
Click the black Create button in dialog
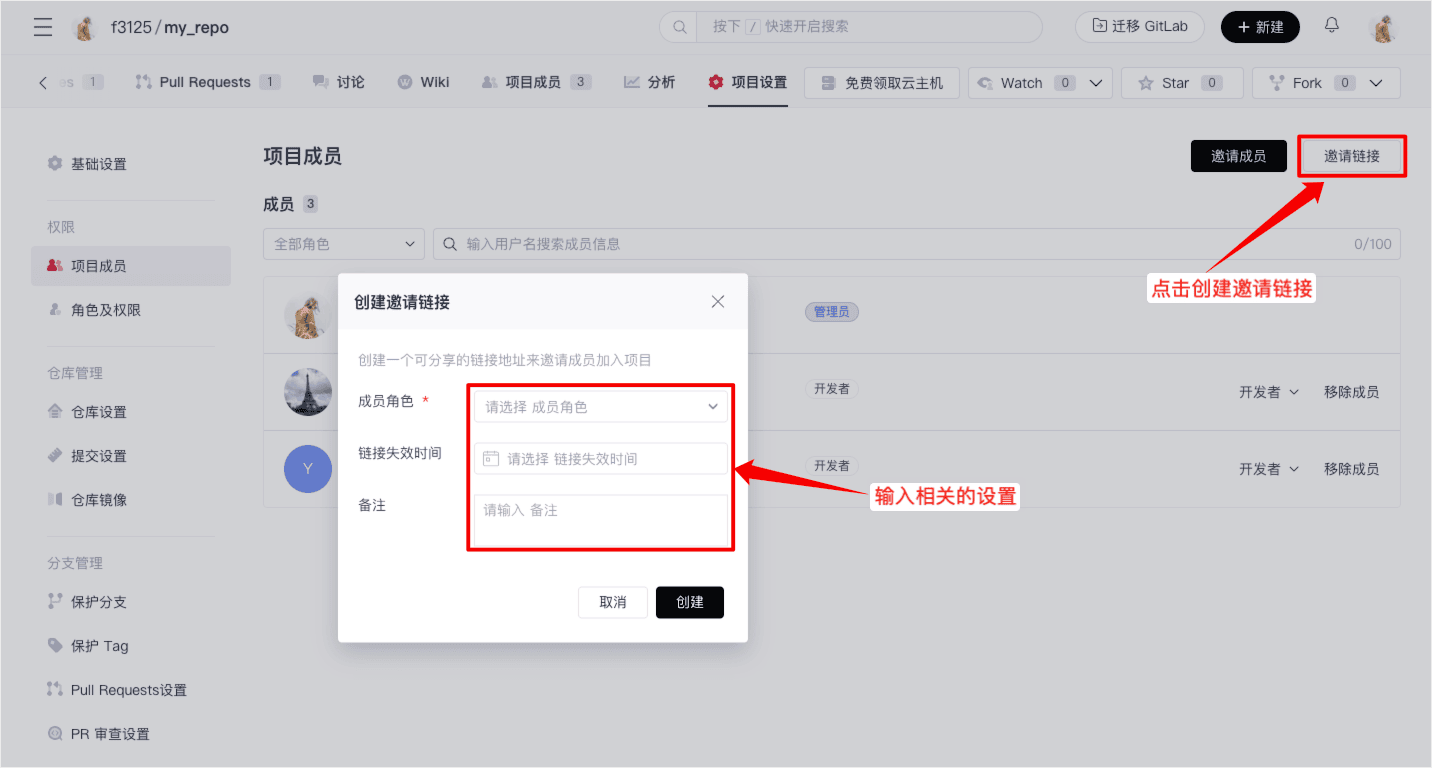pyautogui.click(x=689, y=602)
